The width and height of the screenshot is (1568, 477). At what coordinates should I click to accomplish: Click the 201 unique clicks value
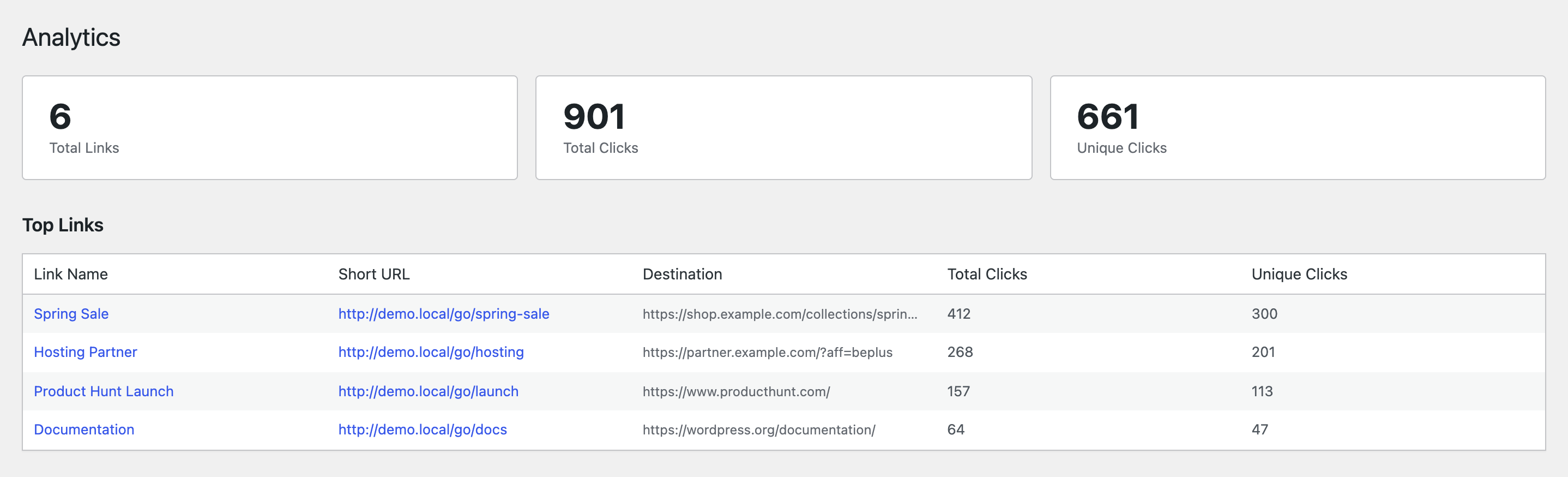1263,352
